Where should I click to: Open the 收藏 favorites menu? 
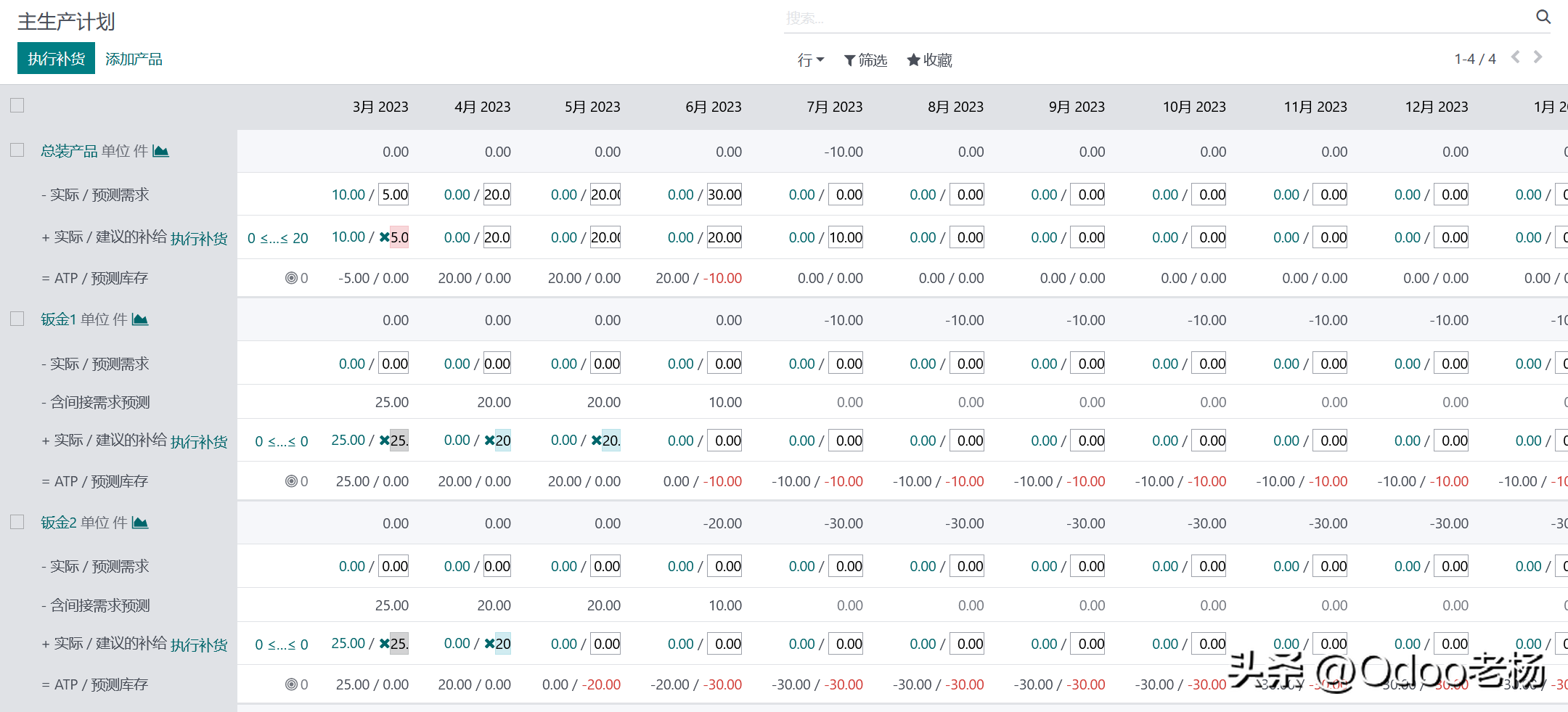coord(929,60)
